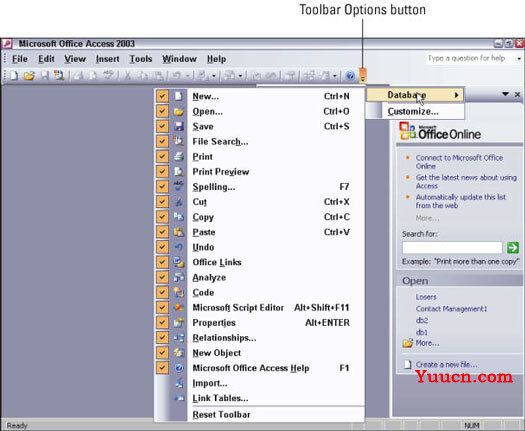Click the green search Go arrow button
Screen dimensions: 525x431
coord(513,248)
